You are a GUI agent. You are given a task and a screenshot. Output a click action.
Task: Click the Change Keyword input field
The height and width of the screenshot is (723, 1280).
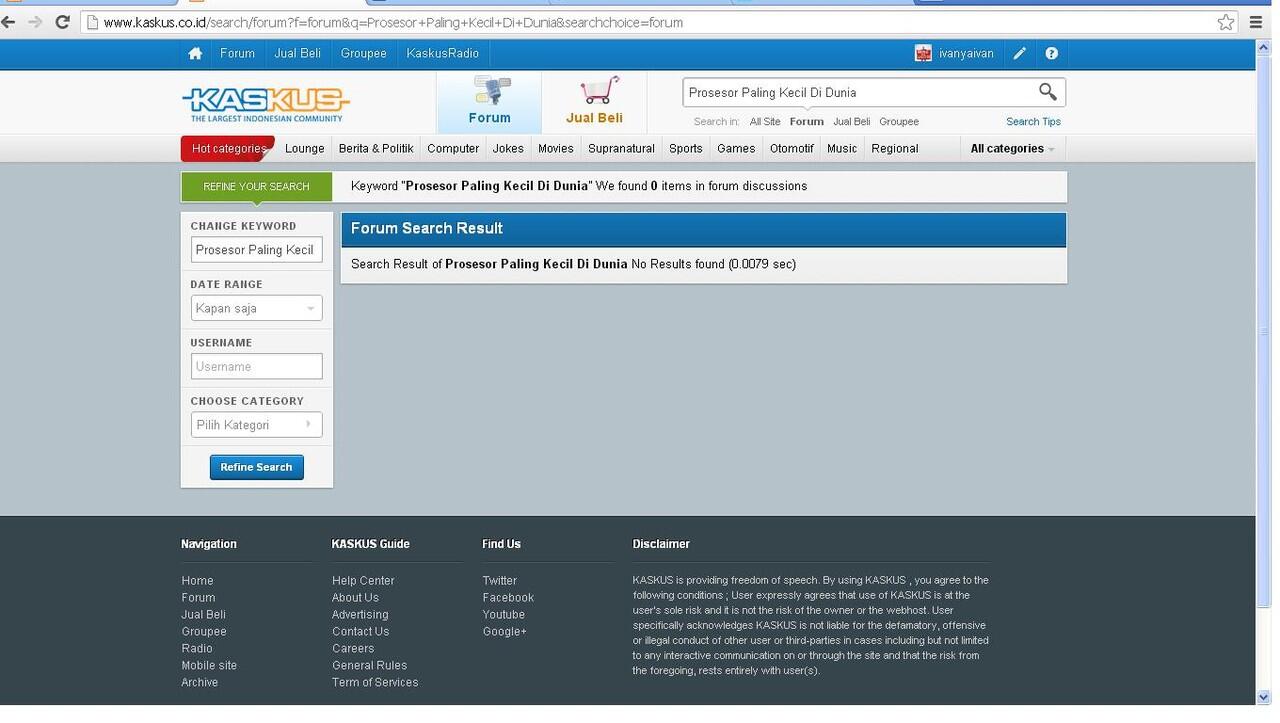(x=257, y=250)
